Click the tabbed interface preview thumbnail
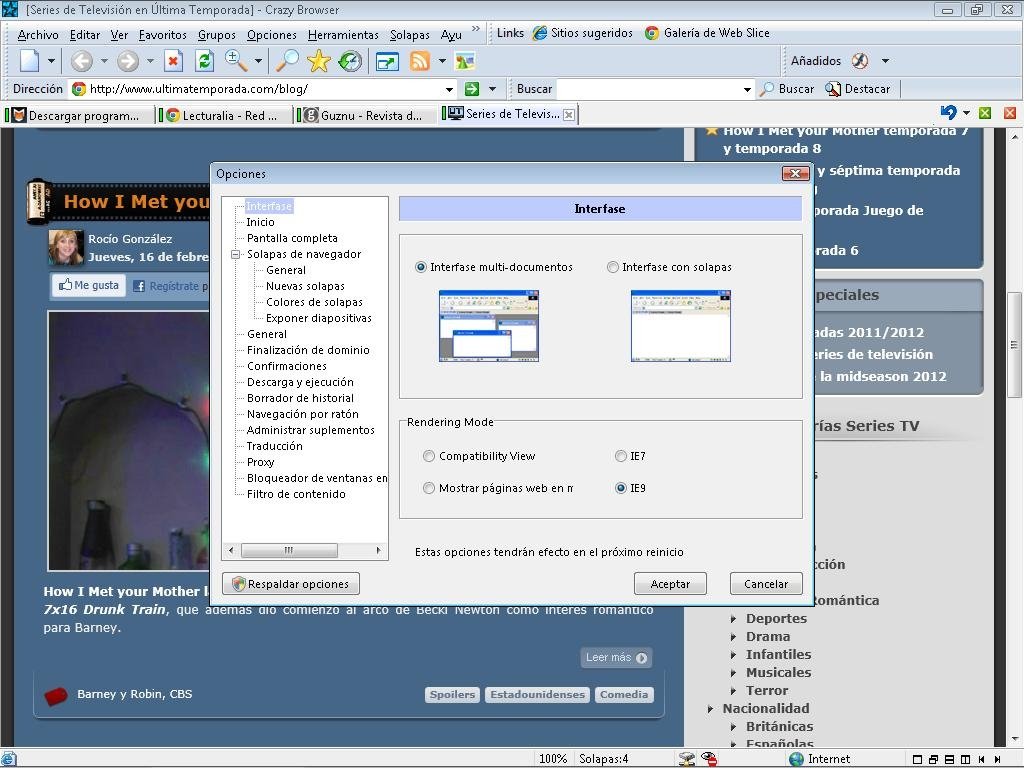This screenshot has width=1024, height=768. coord(681,326)
